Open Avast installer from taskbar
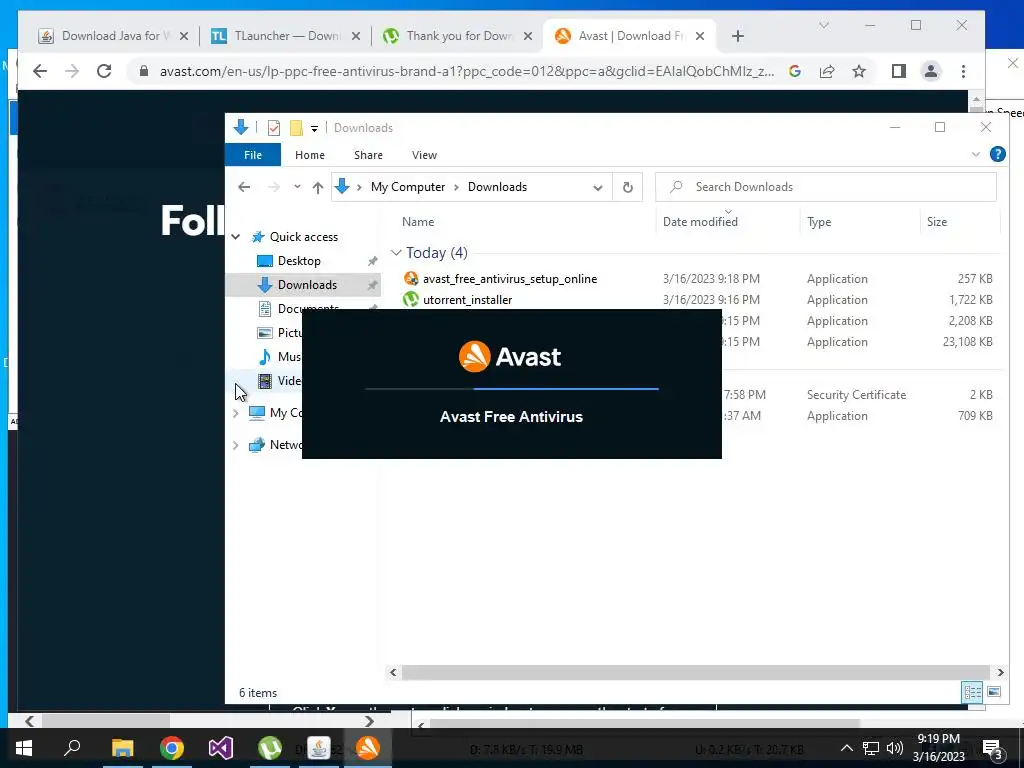The height and width of the screenshot is (768, 1024). pyautogui.click(x=368, y=748)
